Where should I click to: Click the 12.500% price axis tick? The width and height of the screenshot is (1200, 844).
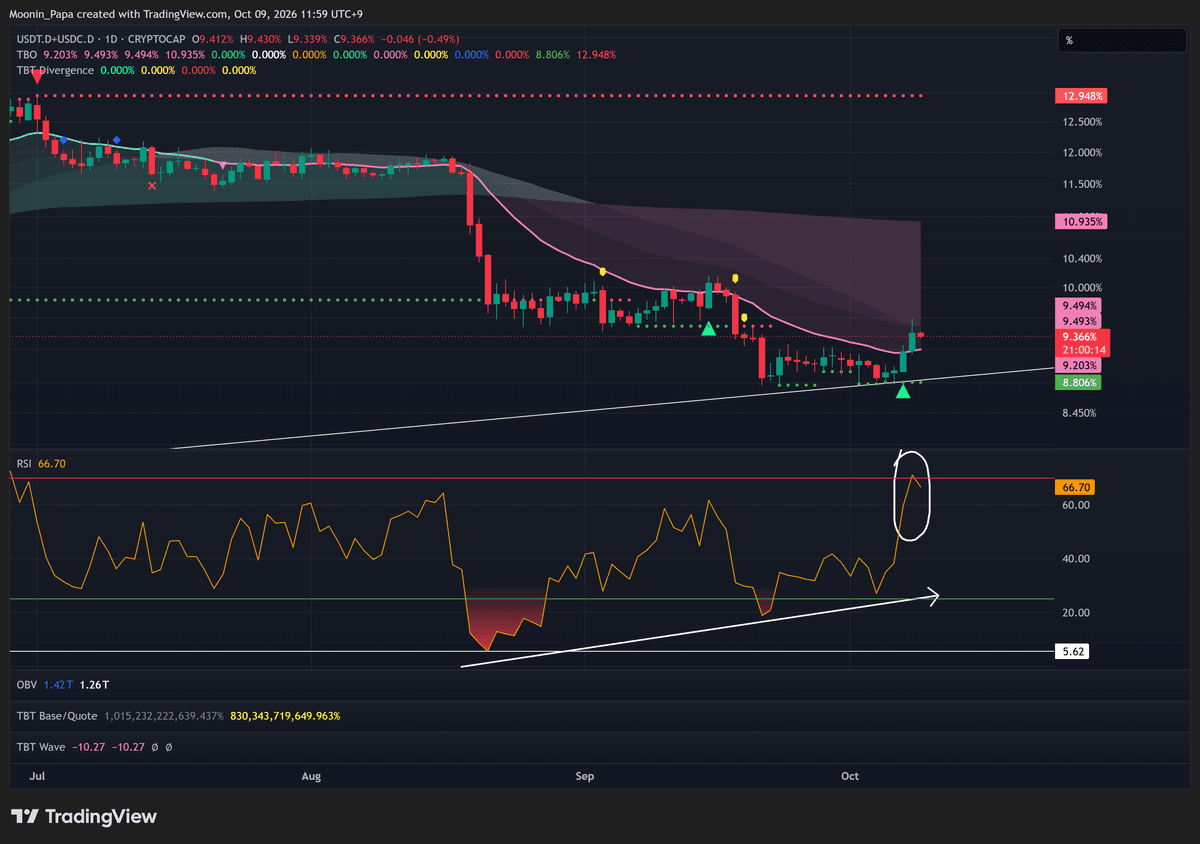point(1082,122)
